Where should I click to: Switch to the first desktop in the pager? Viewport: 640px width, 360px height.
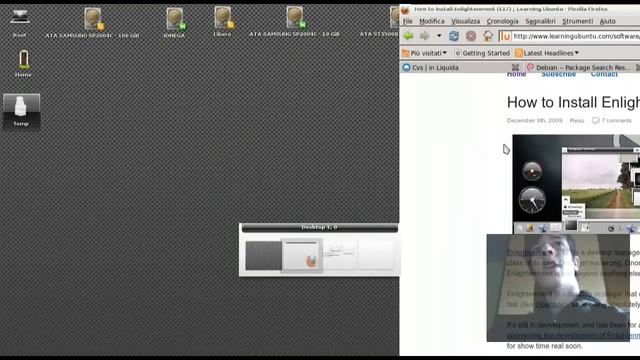pos(263,256)
